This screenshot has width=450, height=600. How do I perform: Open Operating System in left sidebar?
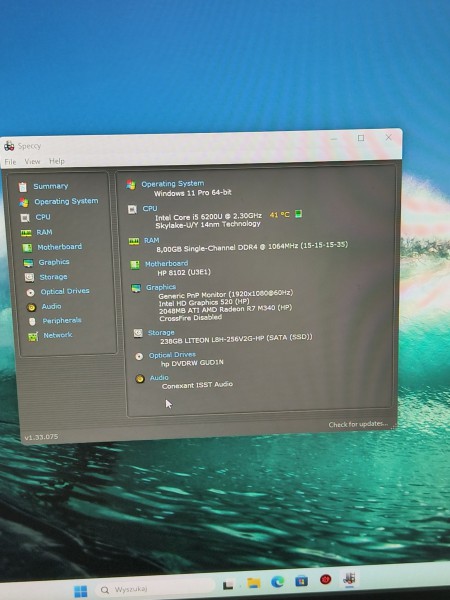pos(66,201)
